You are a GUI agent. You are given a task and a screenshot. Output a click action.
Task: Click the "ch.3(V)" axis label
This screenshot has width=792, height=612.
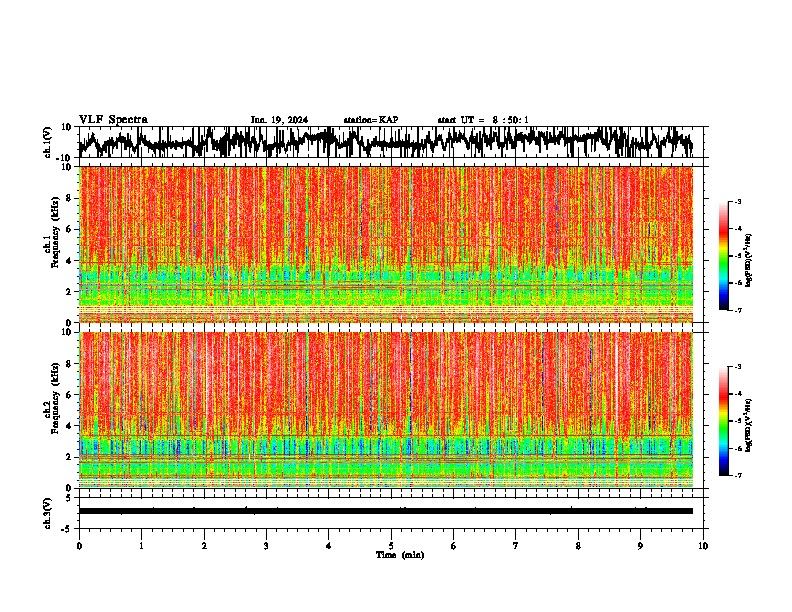pyautogui.click(x=48, y=513)
